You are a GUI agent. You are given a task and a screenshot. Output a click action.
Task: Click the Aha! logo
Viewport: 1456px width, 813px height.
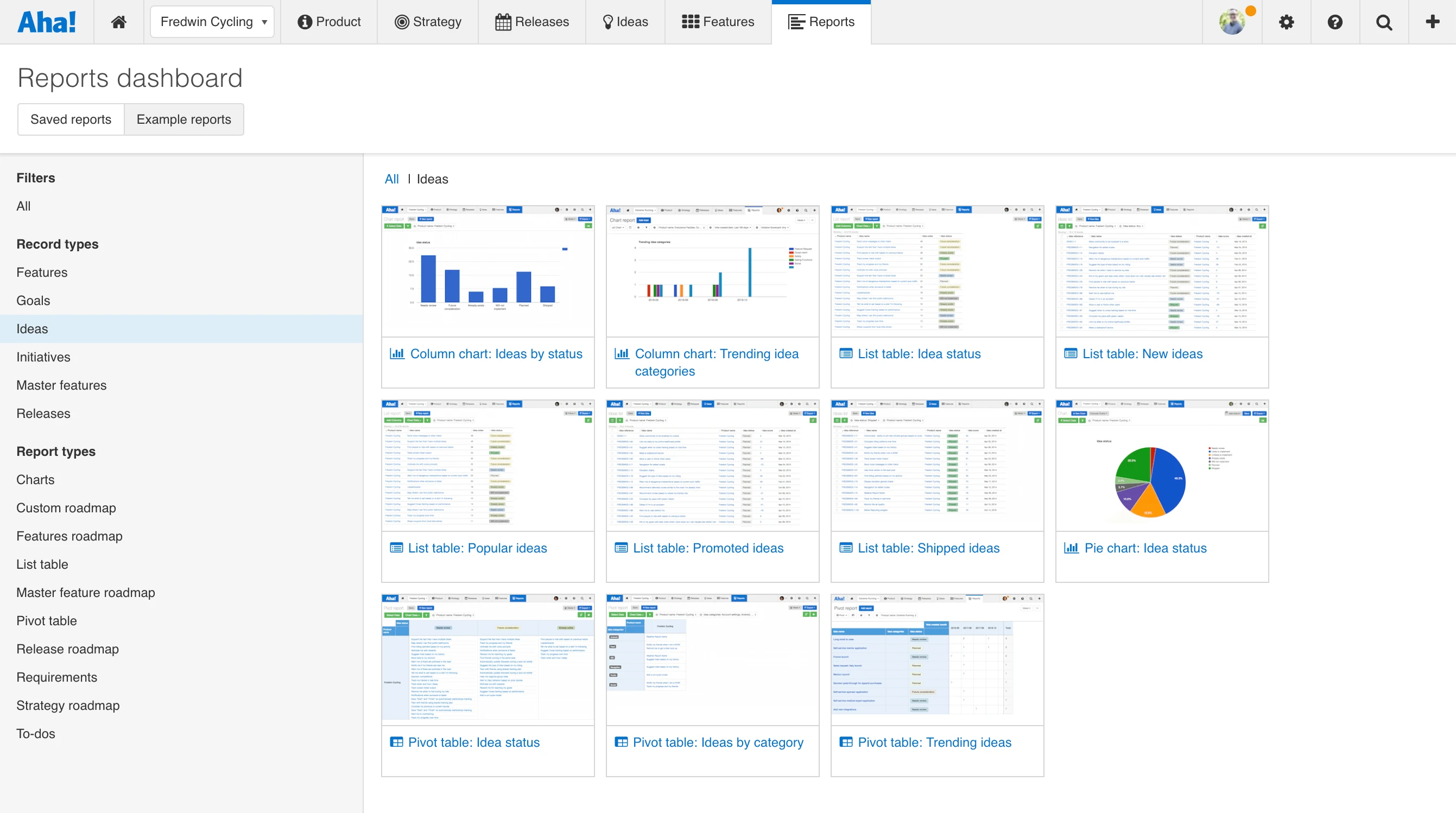(46, 22)
